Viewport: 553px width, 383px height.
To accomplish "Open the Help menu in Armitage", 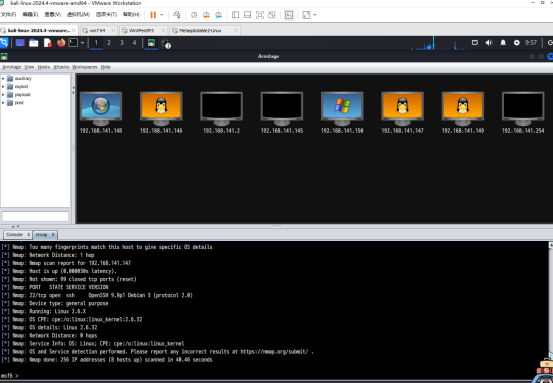I will point(105,67).
